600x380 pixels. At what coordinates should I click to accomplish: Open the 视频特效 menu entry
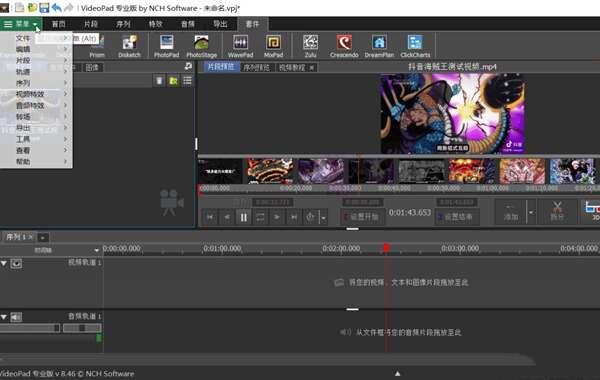tap(36, 94)
